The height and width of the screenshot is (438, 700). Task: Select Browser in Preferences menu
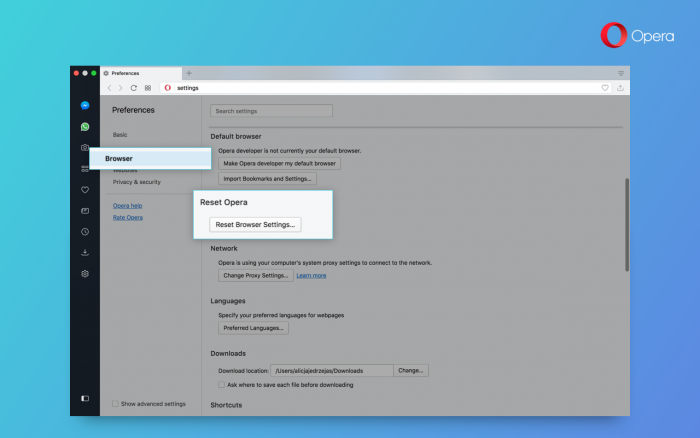150,159
